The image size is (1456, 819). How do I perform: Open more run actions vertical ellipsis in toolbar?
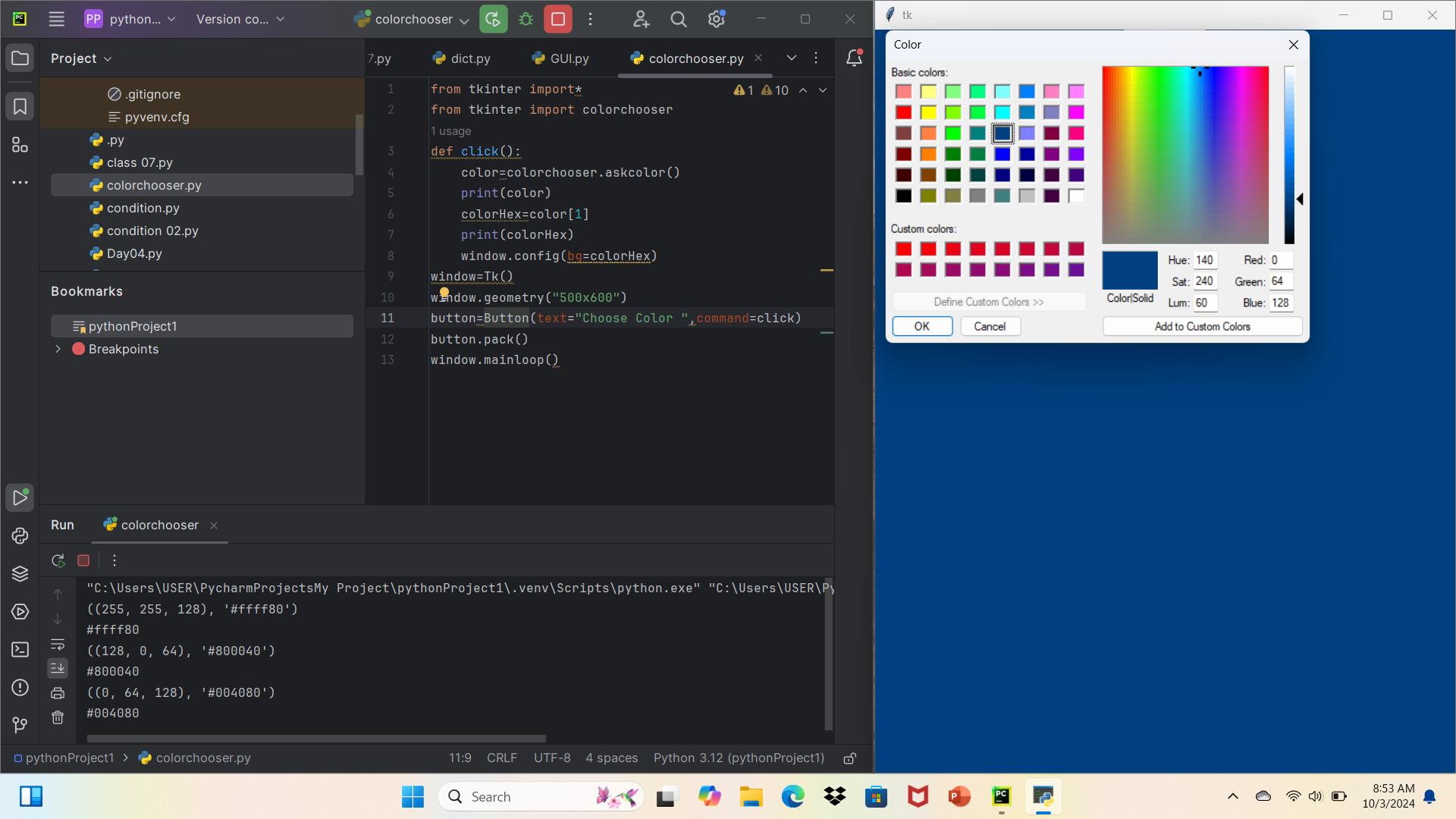[591, 19]
